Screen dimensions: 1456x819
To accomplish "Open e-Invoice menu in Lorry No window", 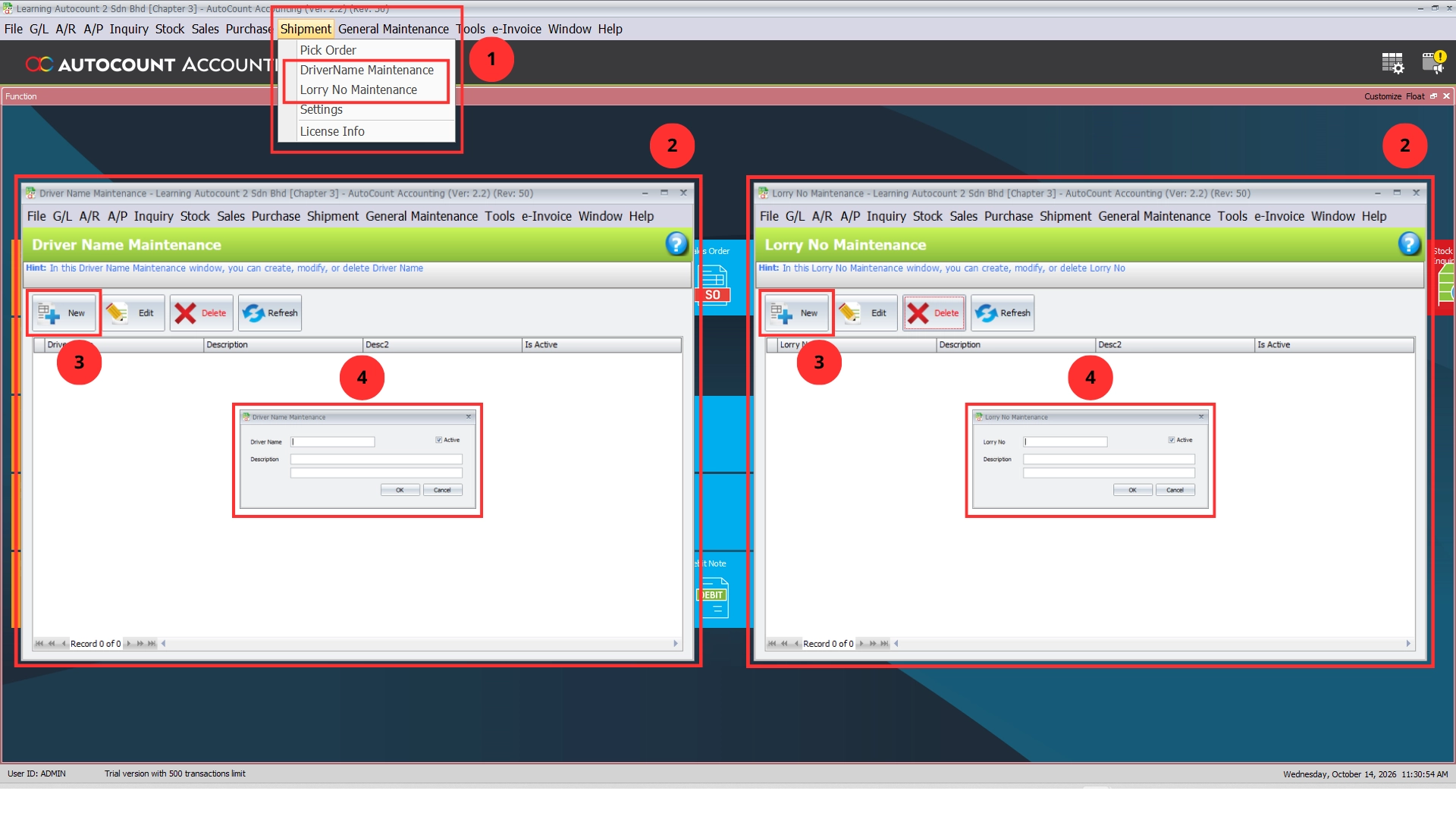I will 1279,216.
